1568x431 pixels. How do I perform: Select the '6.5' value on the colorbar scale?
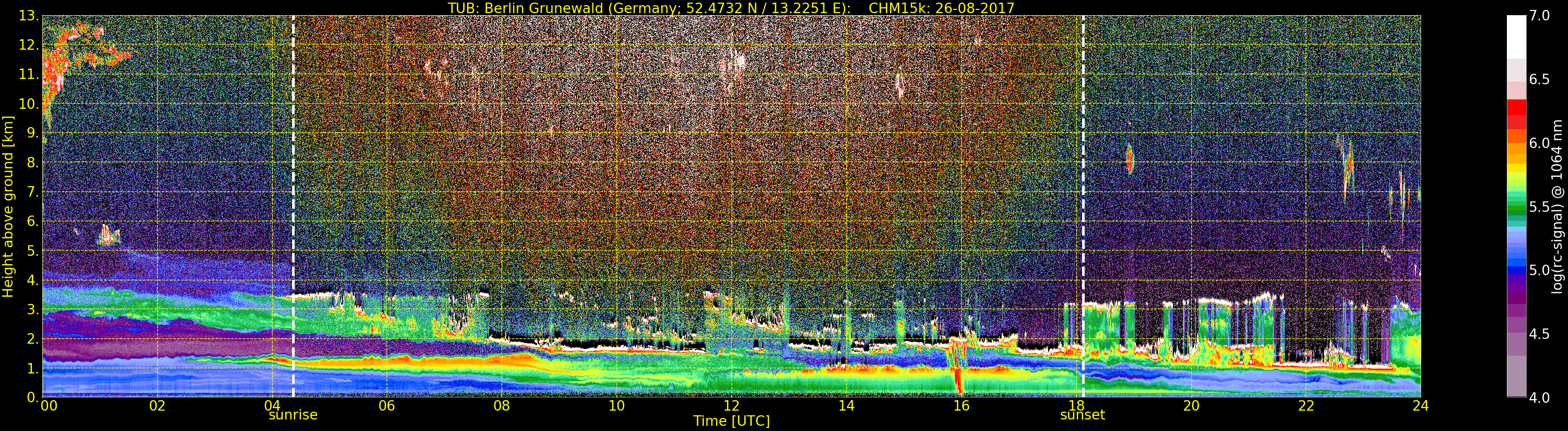(1539, 80)
